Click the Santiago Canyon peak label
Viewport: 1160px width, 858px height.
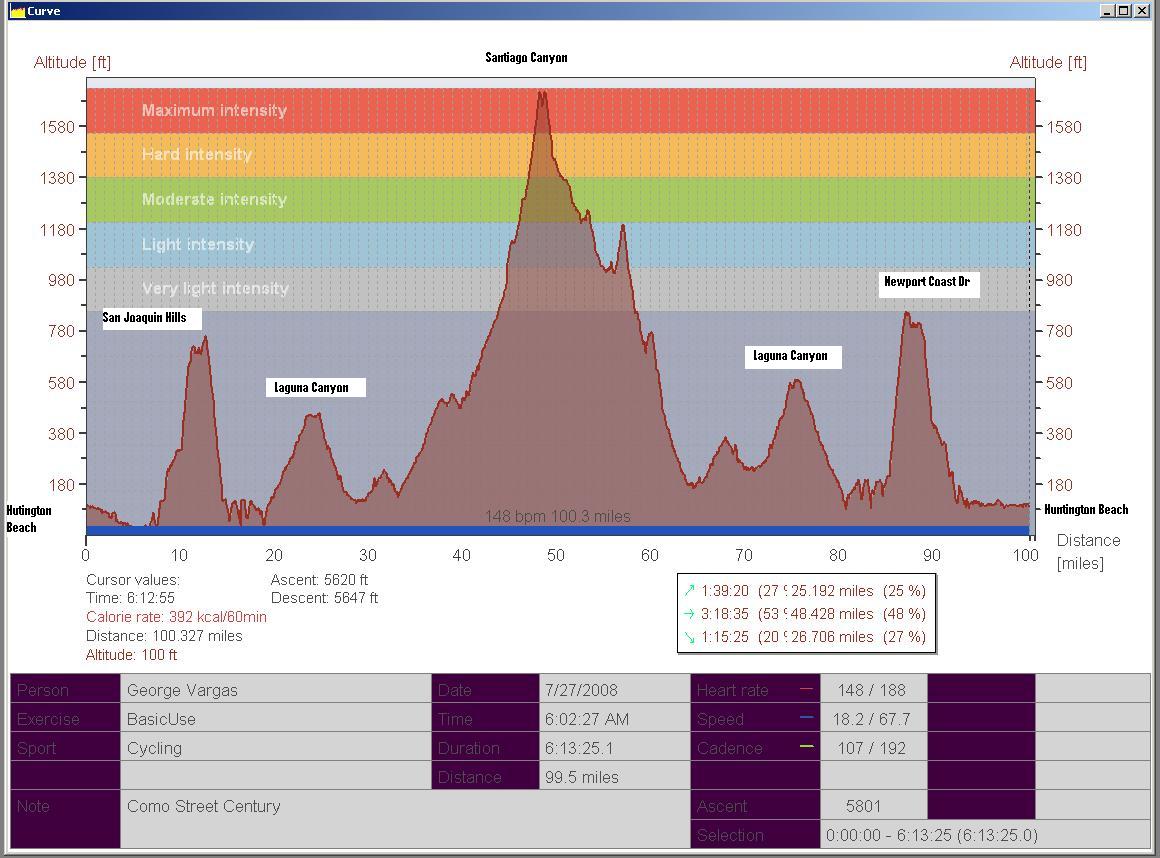click(x=526, y=57)
